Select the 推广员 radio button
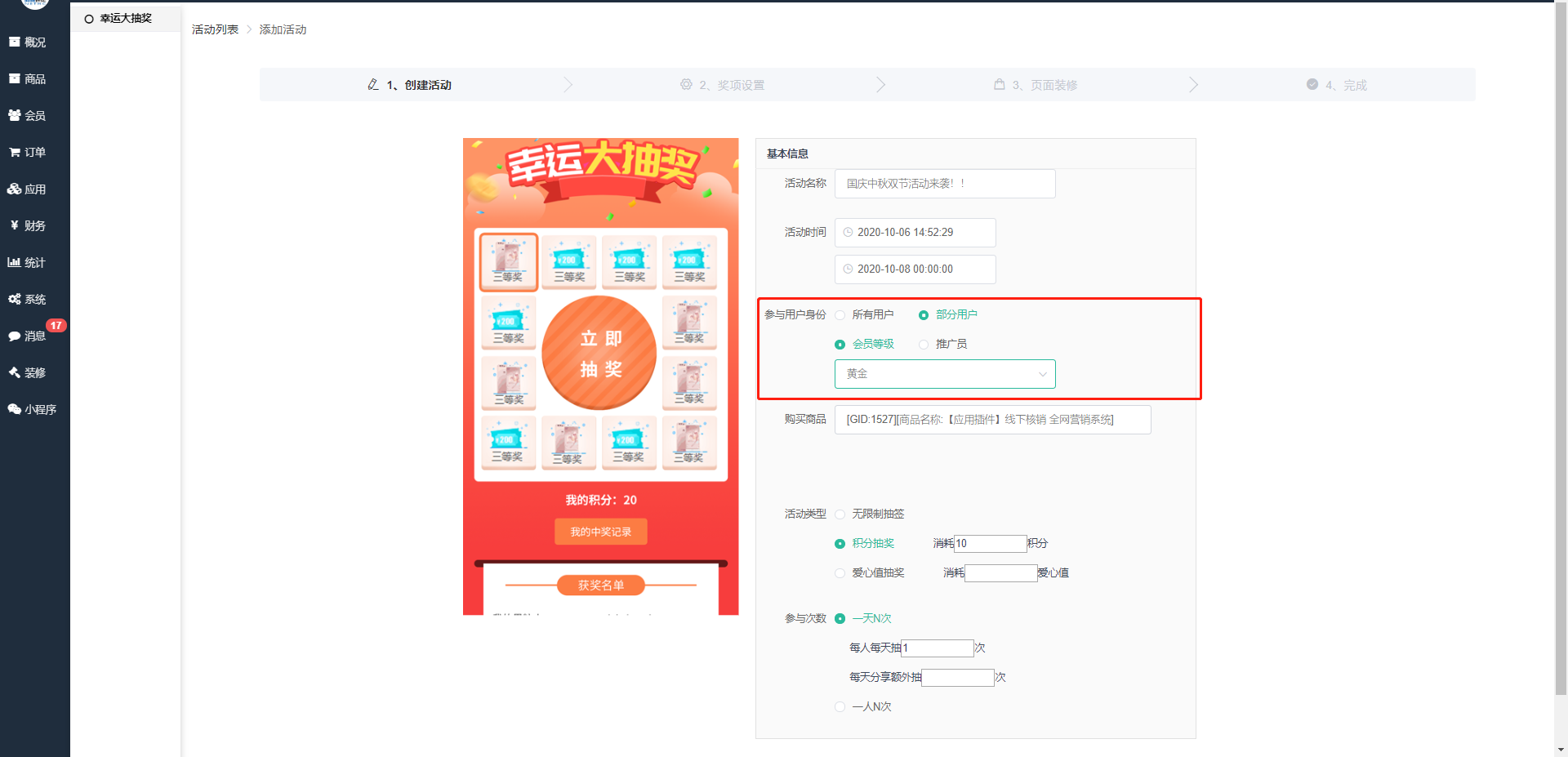This screenshot has width=1568, height=757. [x=924, y=345]
